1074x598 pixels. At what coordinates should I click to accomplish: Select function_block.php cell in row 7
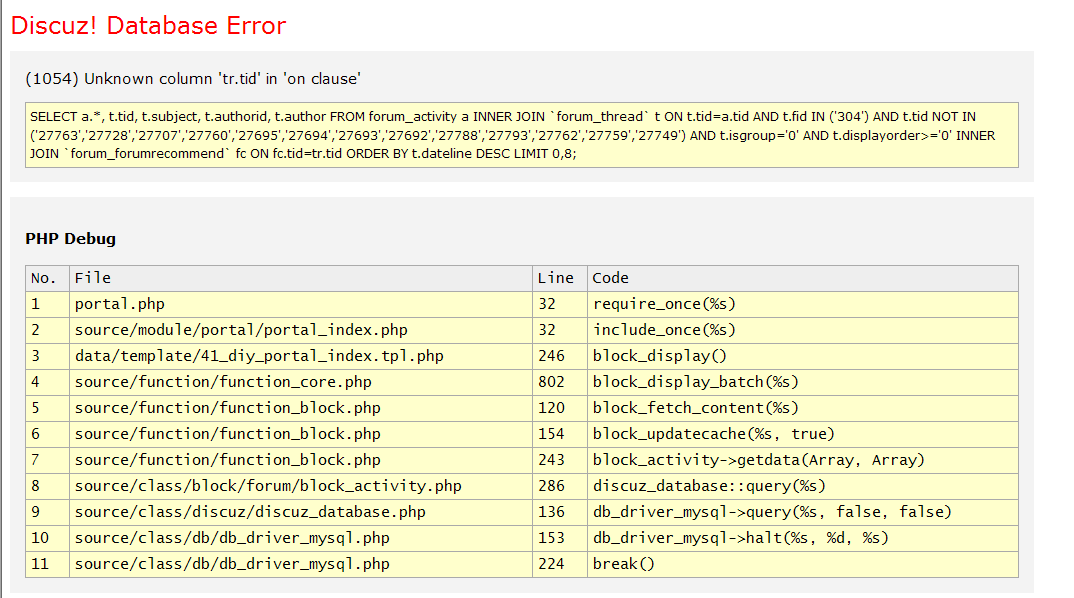(301, 460)
